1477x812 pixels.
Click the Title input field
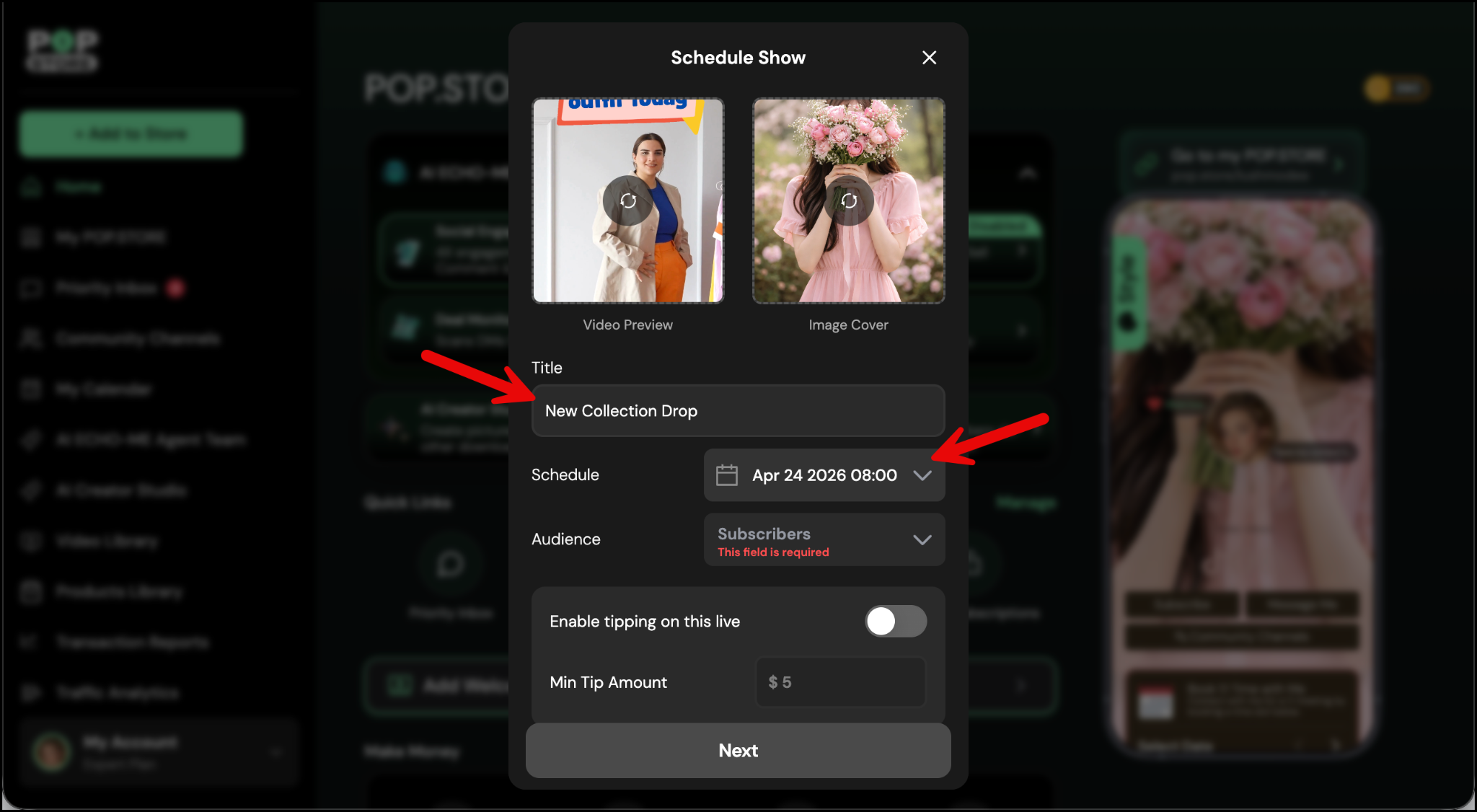[x=738, y=411]
